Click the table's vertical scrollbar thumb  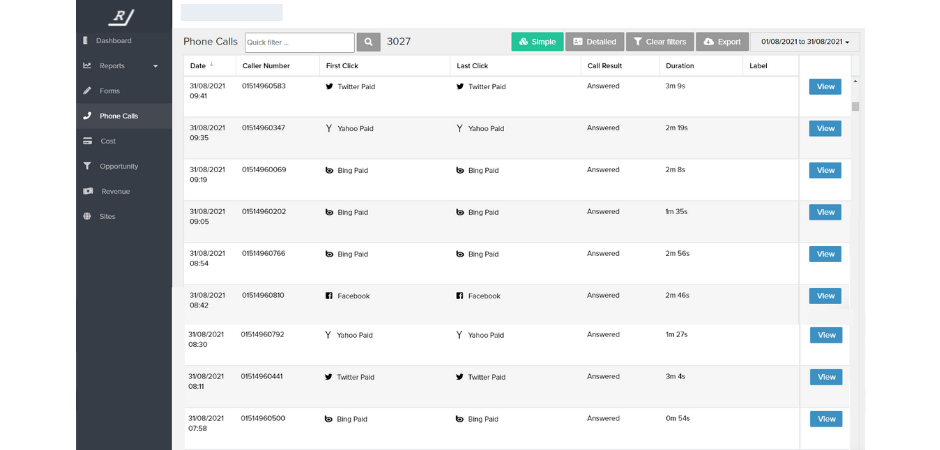pyautogui.click(x=855, y=106)
